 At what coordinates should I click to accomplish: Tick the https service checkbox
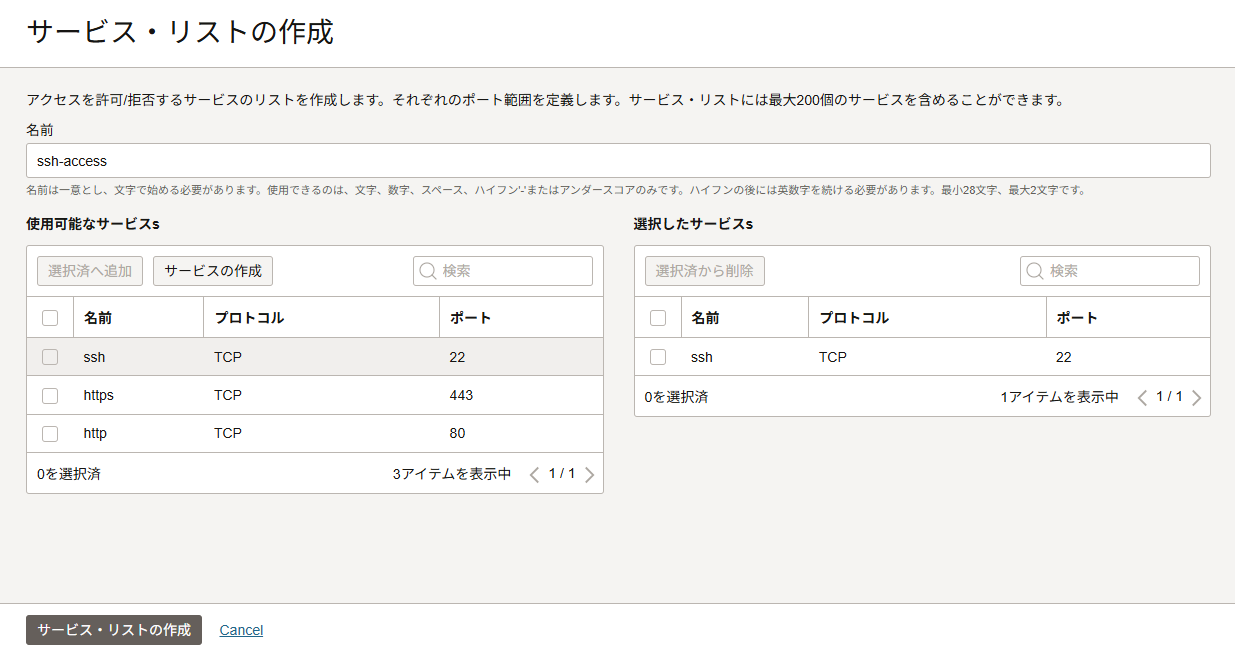(x=50, y=395)
